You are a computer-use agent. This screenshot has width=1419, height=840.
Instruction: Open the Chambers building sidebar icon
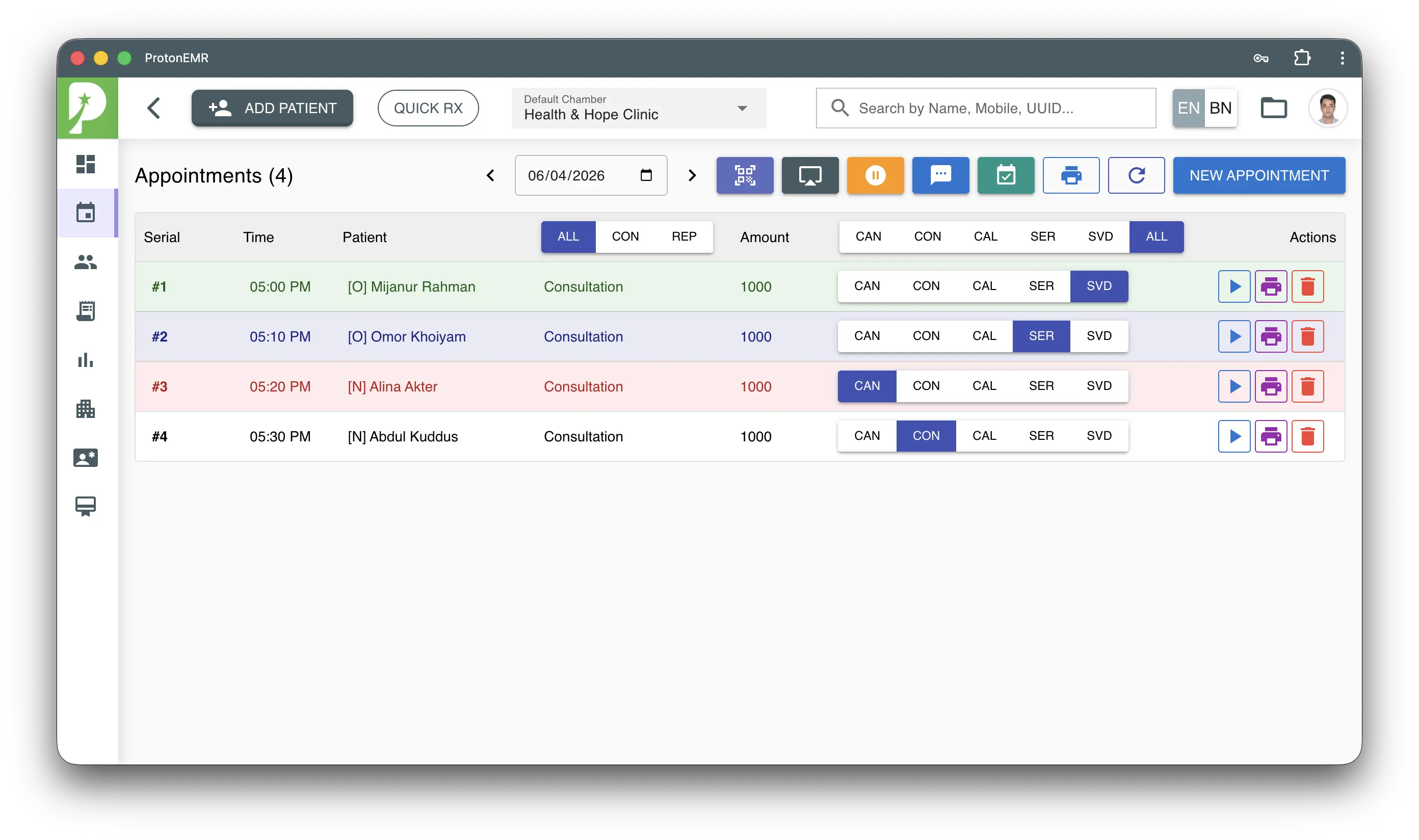tap(86, 409)
